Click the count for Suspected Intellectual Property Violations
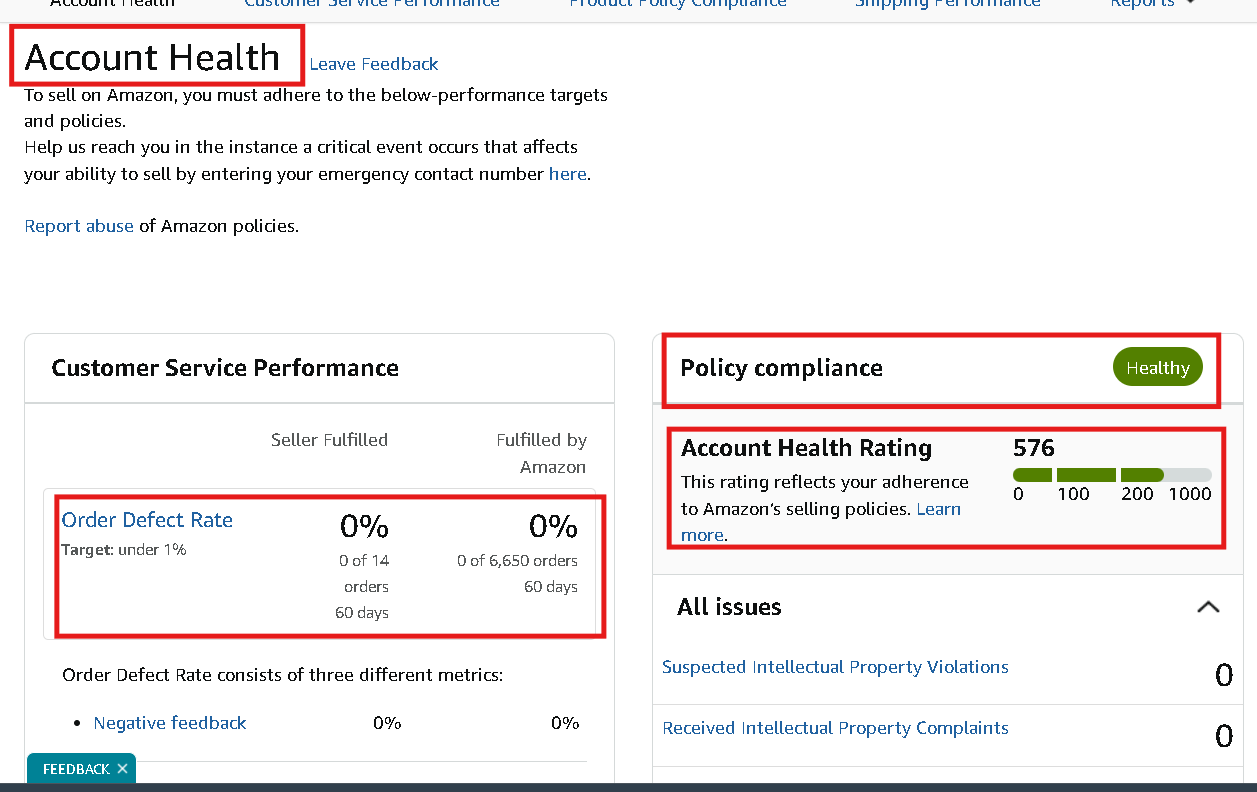This screenshot has height=792, width=1257. [x=1224, y=676]
